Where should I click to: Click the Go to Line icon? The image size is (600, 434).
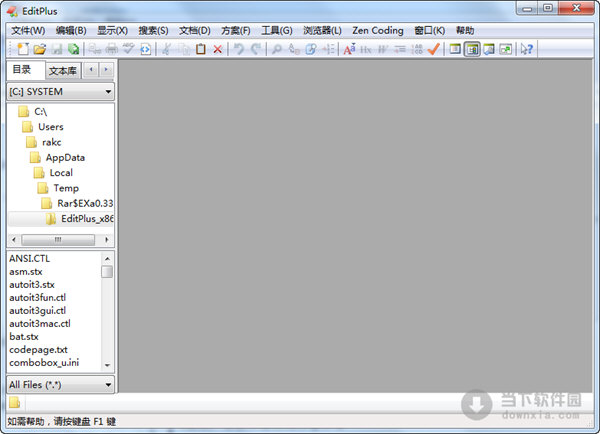[x=328, y=49]
